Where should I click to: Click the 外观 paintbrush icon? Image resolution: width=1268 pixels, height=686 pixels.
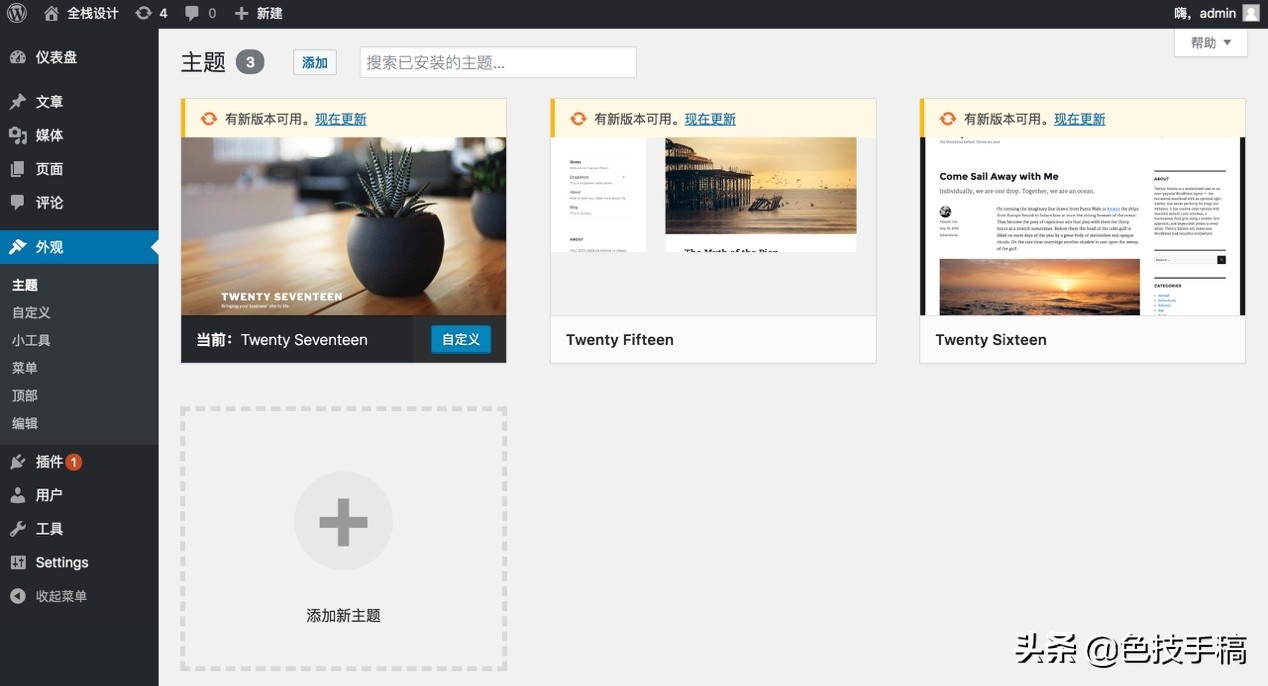click(18, 247)
